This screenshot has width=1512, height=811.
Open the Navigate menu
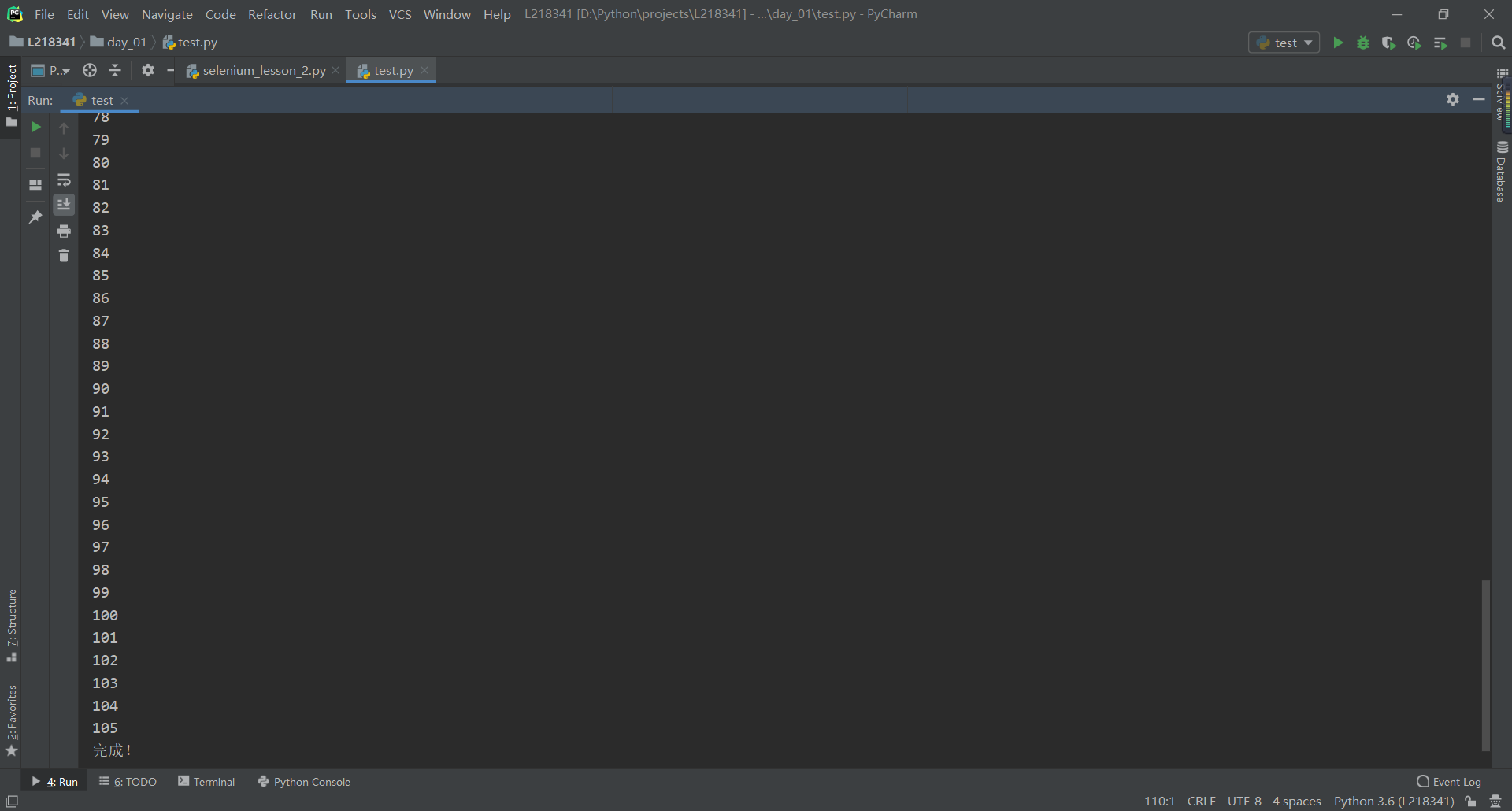pos(167,14)
